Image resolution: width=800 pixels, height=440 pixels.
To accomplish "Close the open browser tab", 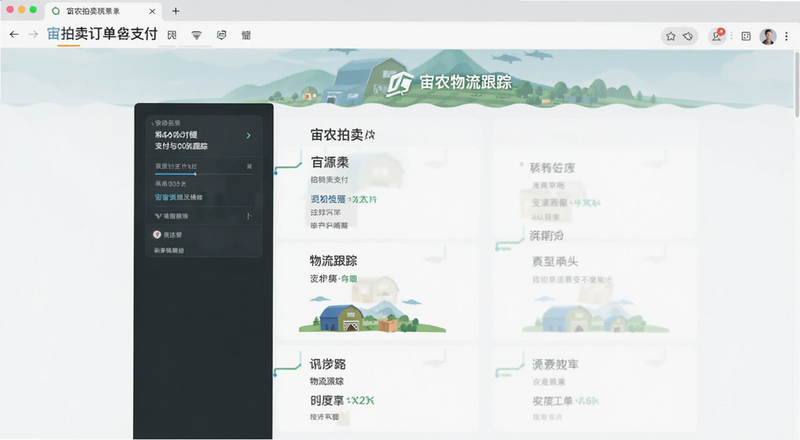I will point(152,11).
